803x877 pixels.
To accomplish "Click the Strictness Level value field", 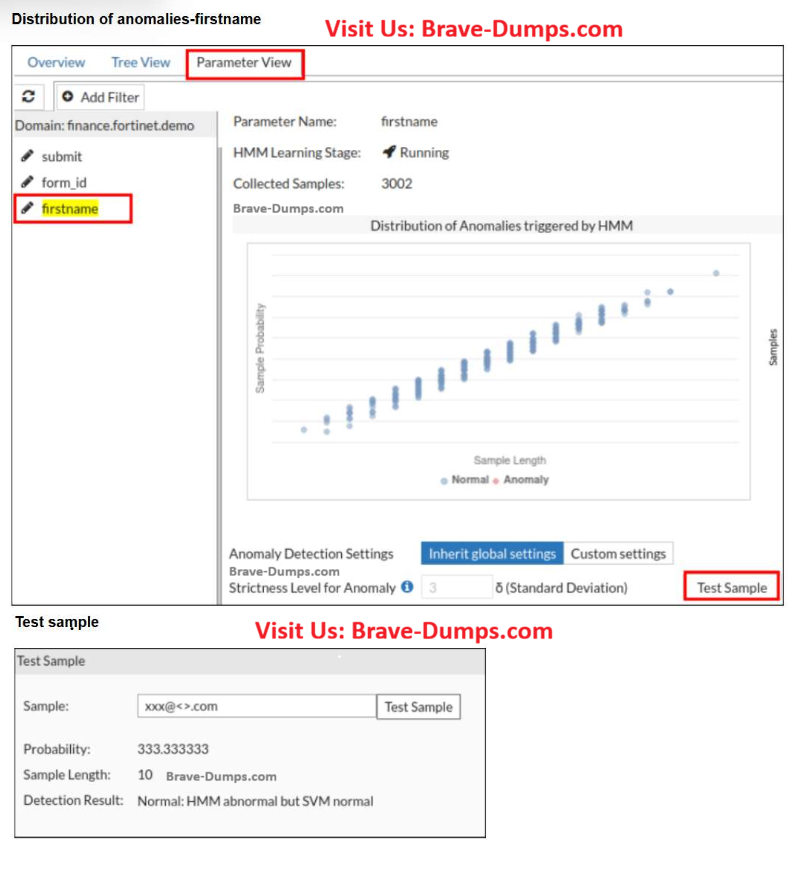I will (456, 588).
